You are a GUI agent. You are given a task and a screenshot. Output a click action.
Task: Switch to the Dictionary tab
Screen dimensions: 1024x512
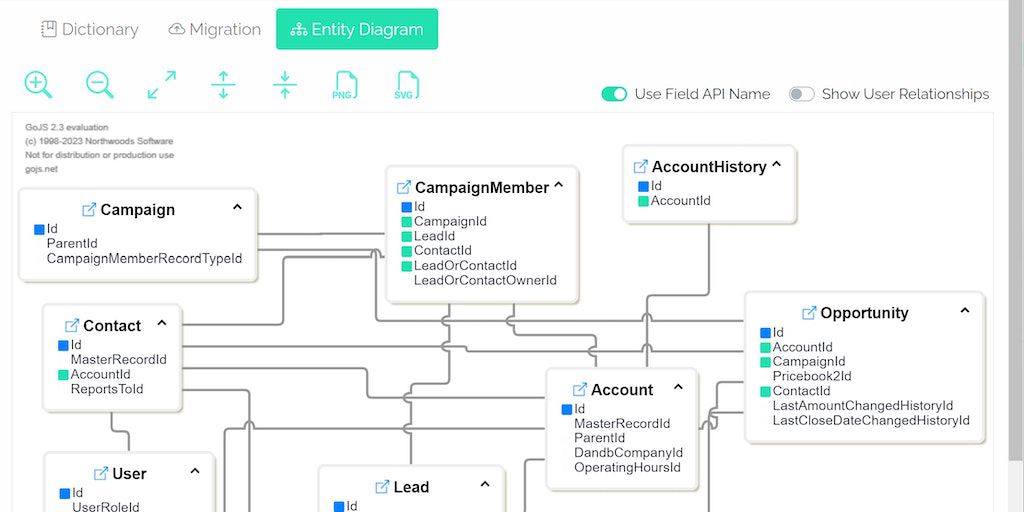coord(89,29)
